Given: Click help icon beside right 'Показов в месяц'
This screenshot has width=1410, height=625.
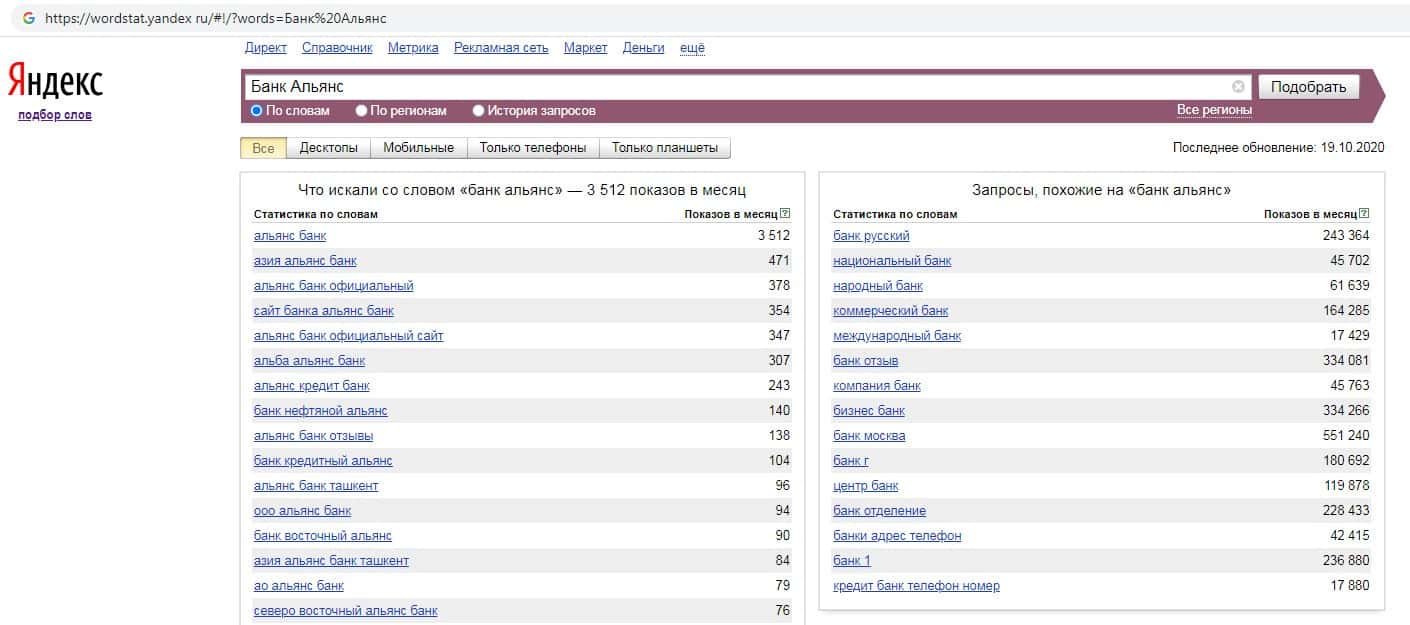Looking at the screenshot, I should [1364, 214].
